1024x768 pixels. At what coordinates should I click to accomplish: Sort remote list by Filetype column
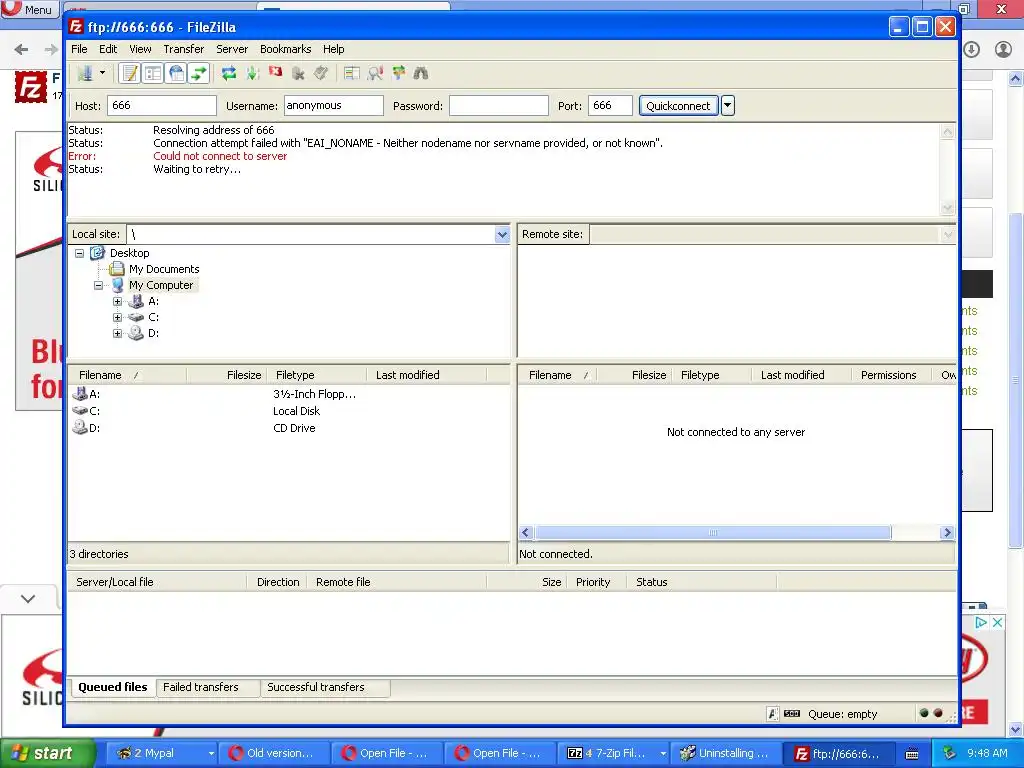tap(713, 375)
